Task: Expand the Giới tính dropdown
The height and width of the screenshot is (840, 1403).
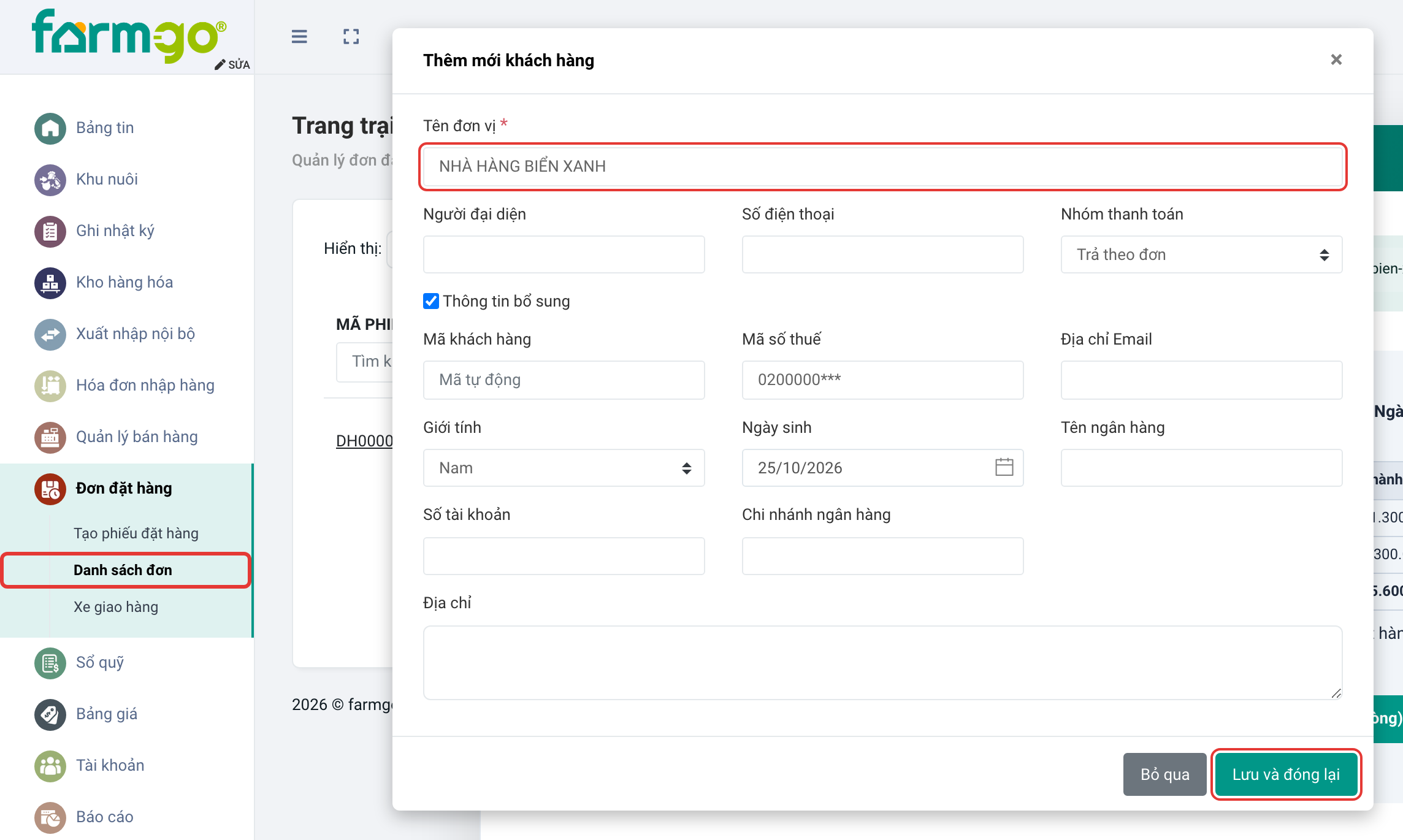Action: [564, 468]
